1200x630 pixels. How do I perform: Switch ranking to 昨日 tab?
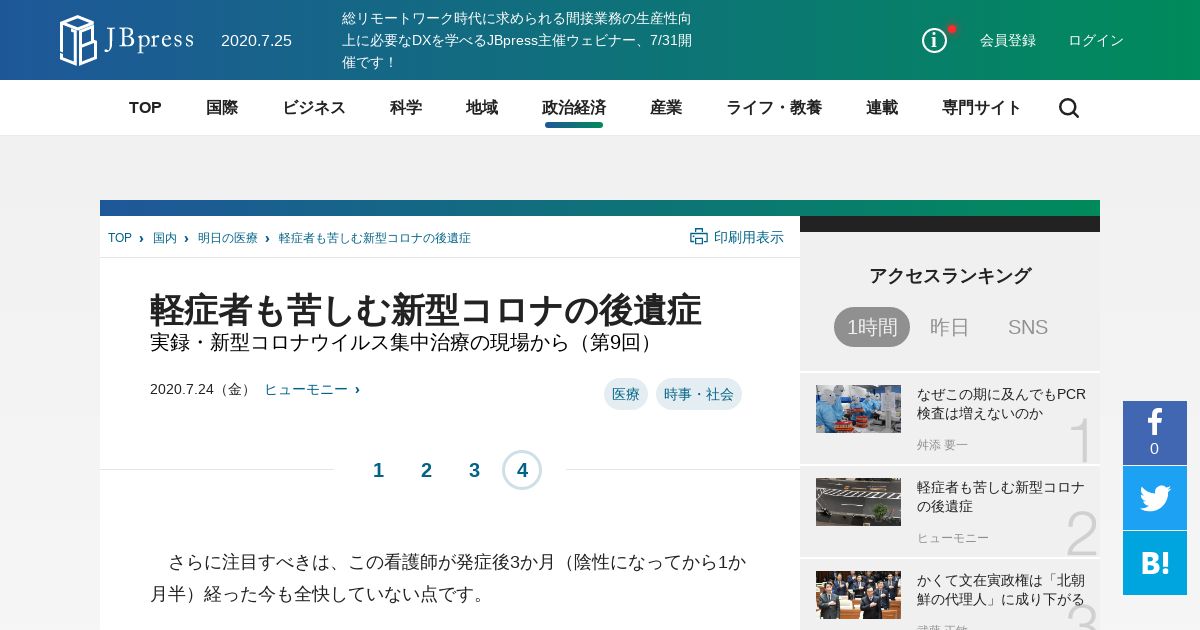click(x=950, y=327)
